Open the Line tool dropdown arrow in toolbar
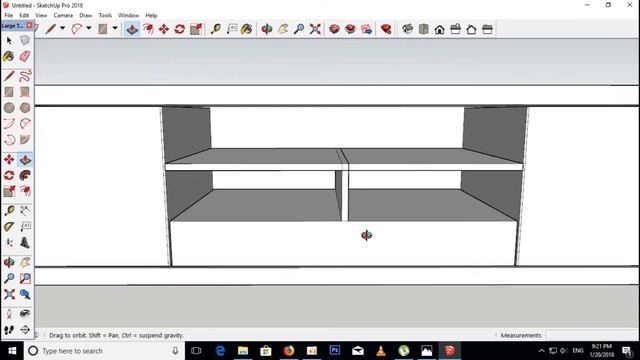The width and height of the screenshot is (640, 360). pyautogui.click(x=62, y=29)
